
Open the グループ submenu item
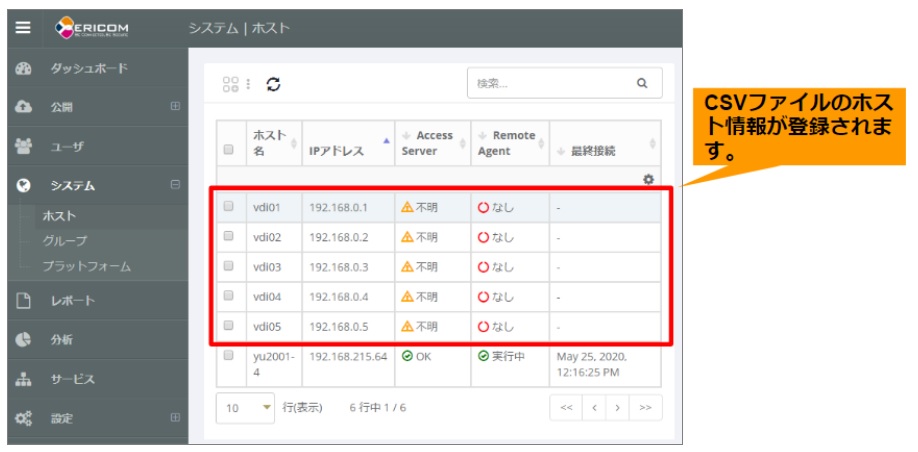click(65, 241)
